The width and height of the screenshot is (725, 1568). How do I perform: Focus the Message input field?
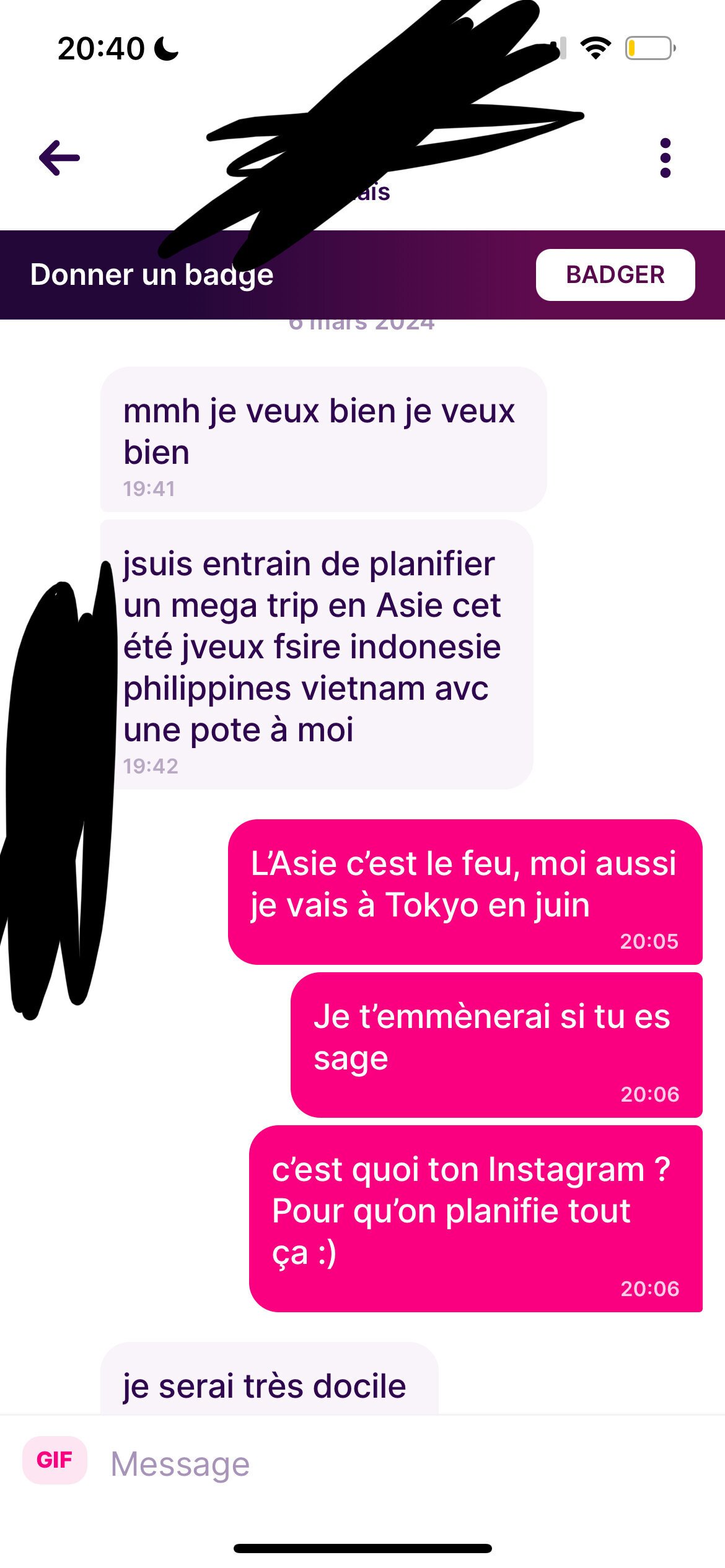coord(397,1464)
